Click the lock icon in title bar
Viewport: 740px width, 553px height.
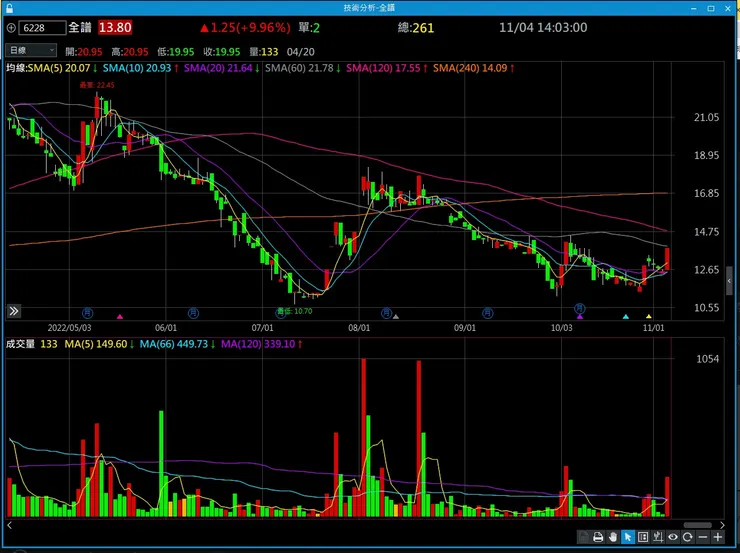(9, 8)
